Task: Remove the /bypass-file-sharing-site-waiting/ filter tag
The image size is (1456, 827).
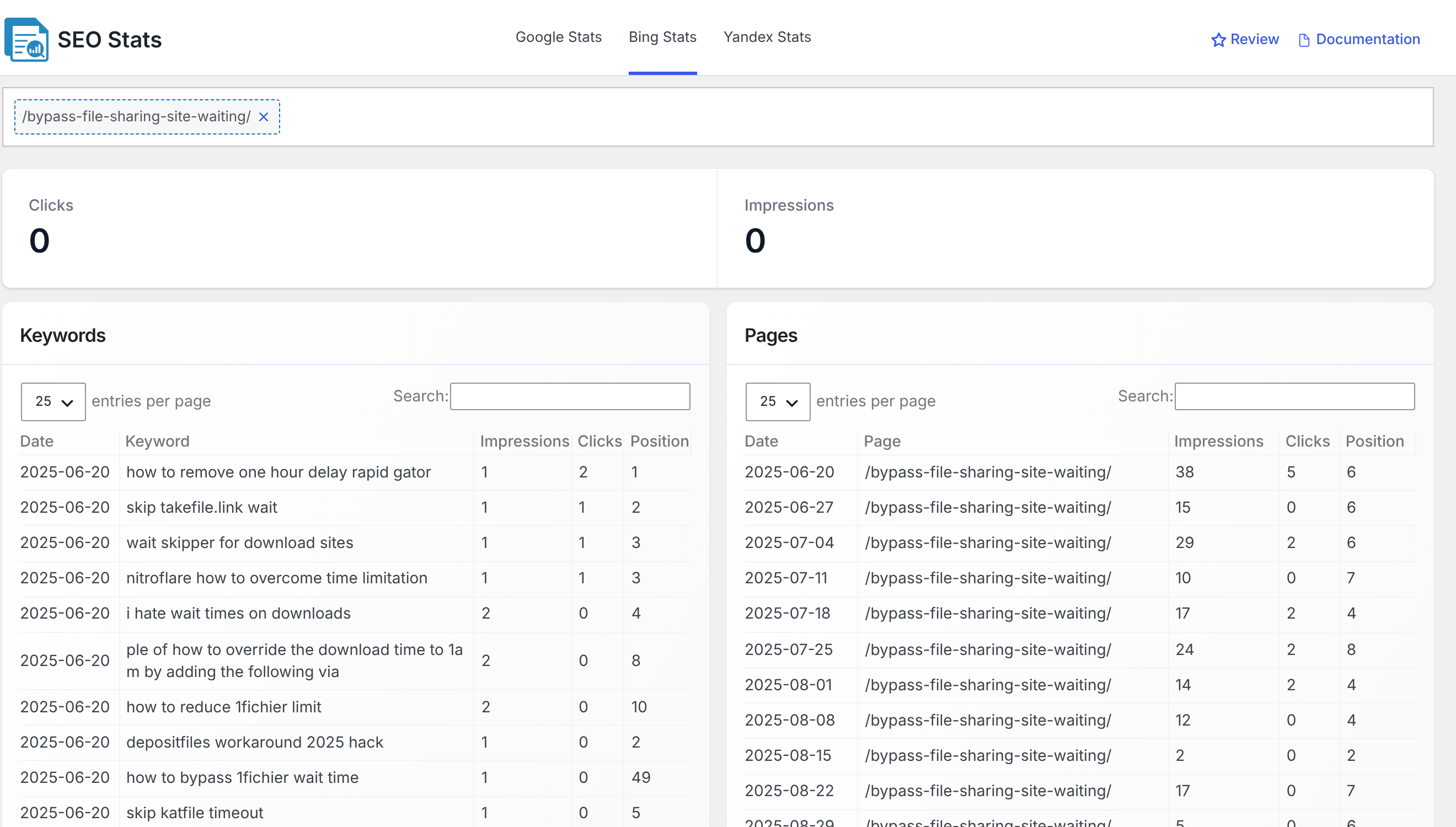Action: 264,117
